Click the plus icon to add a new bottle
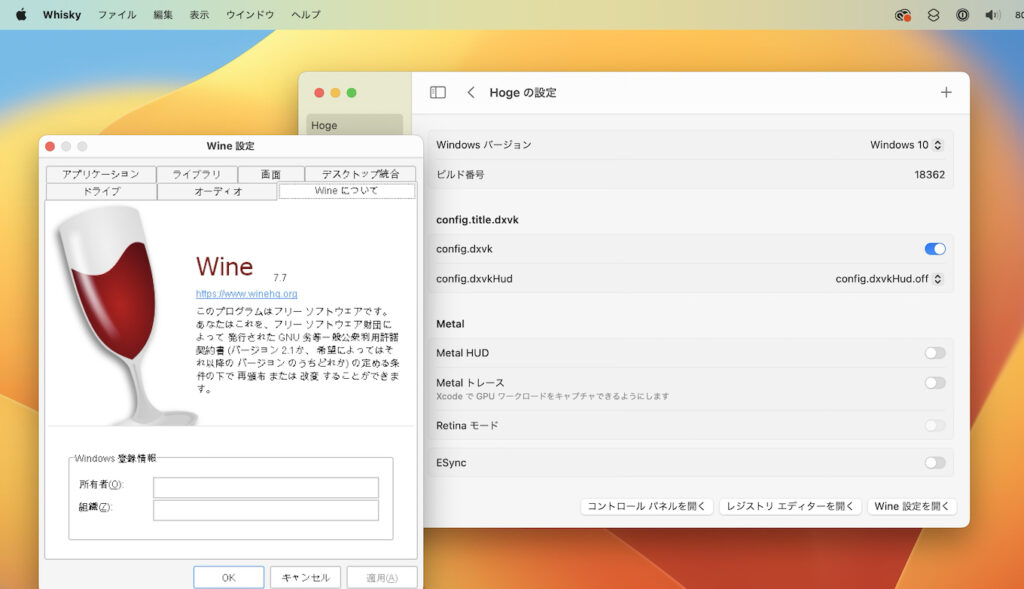This screenshot has height=589, width=1024. [x=946, y=91]
